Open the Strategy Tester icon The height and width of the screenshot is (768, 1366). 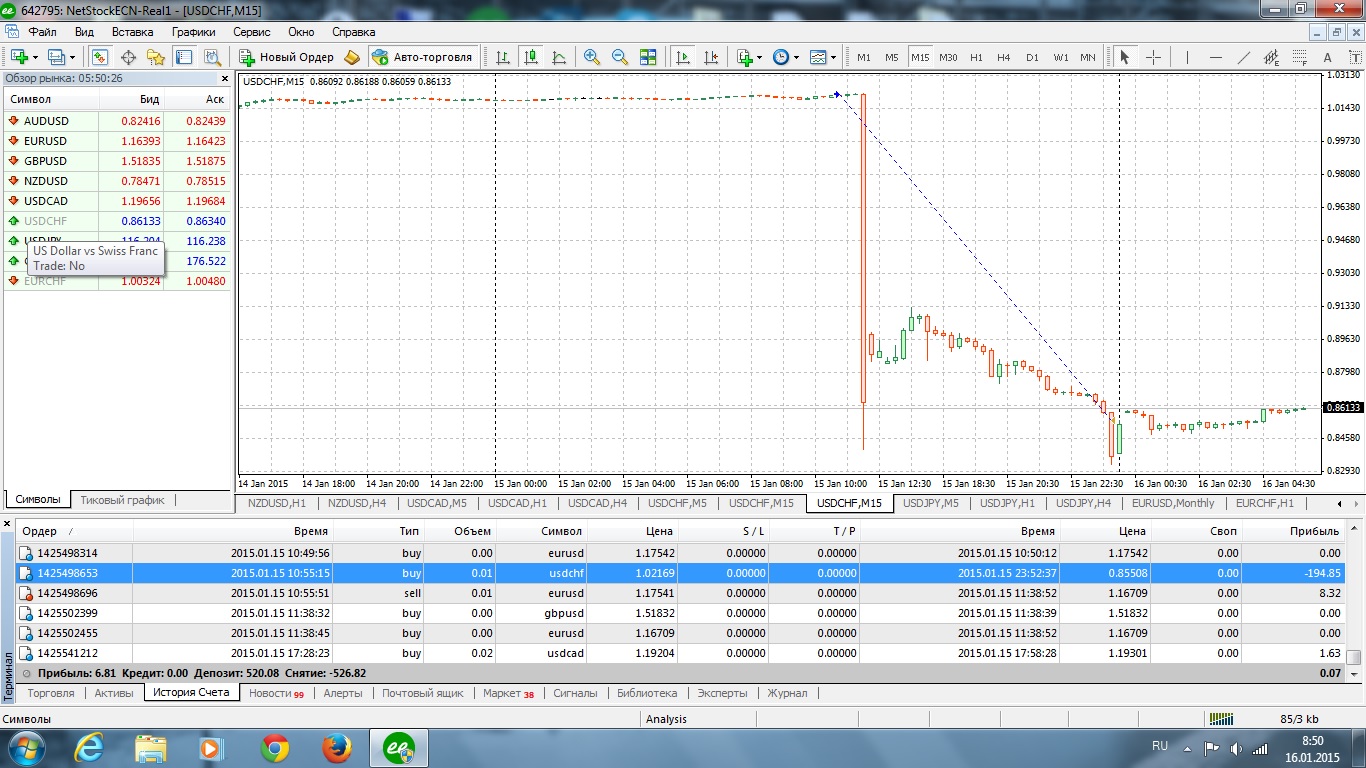click(x=211, y=57)
